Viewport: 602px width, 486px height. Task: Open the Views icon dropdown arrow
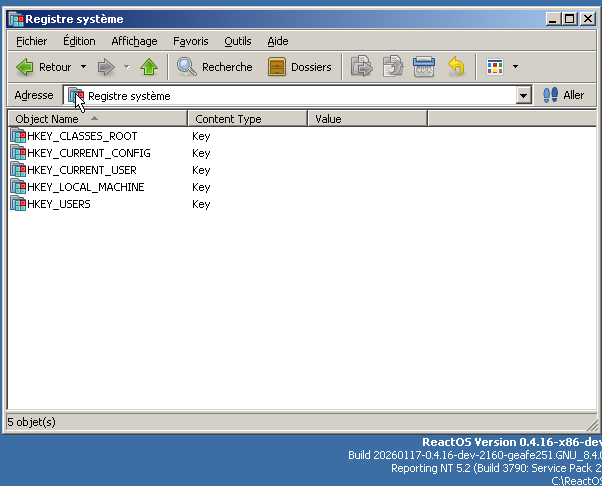(515, 67)
